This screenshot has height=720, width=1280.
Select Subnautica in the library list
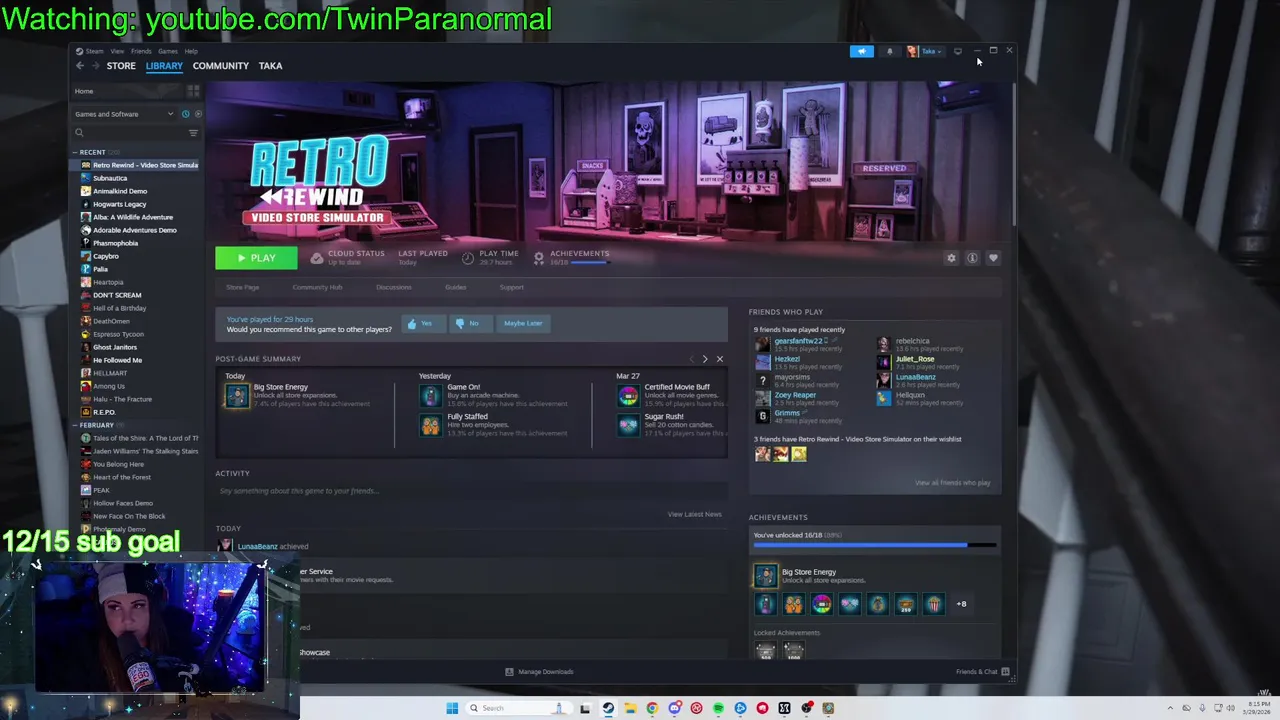tap(110, 178)
